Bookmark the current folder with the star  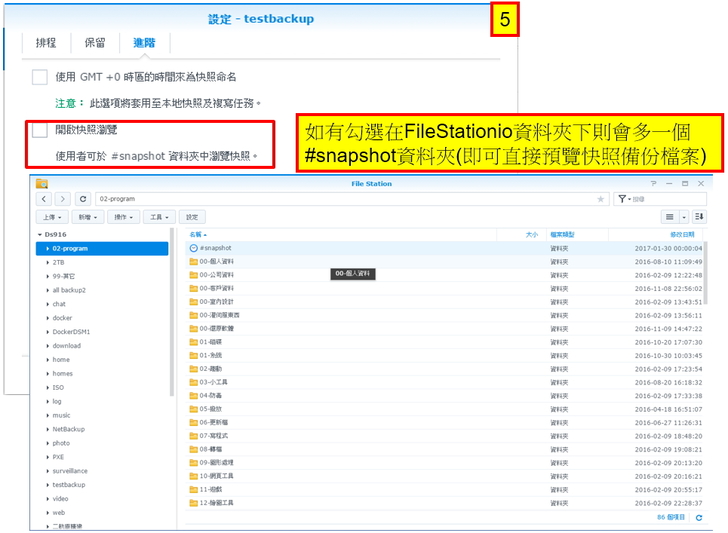[x=600, y=199]
